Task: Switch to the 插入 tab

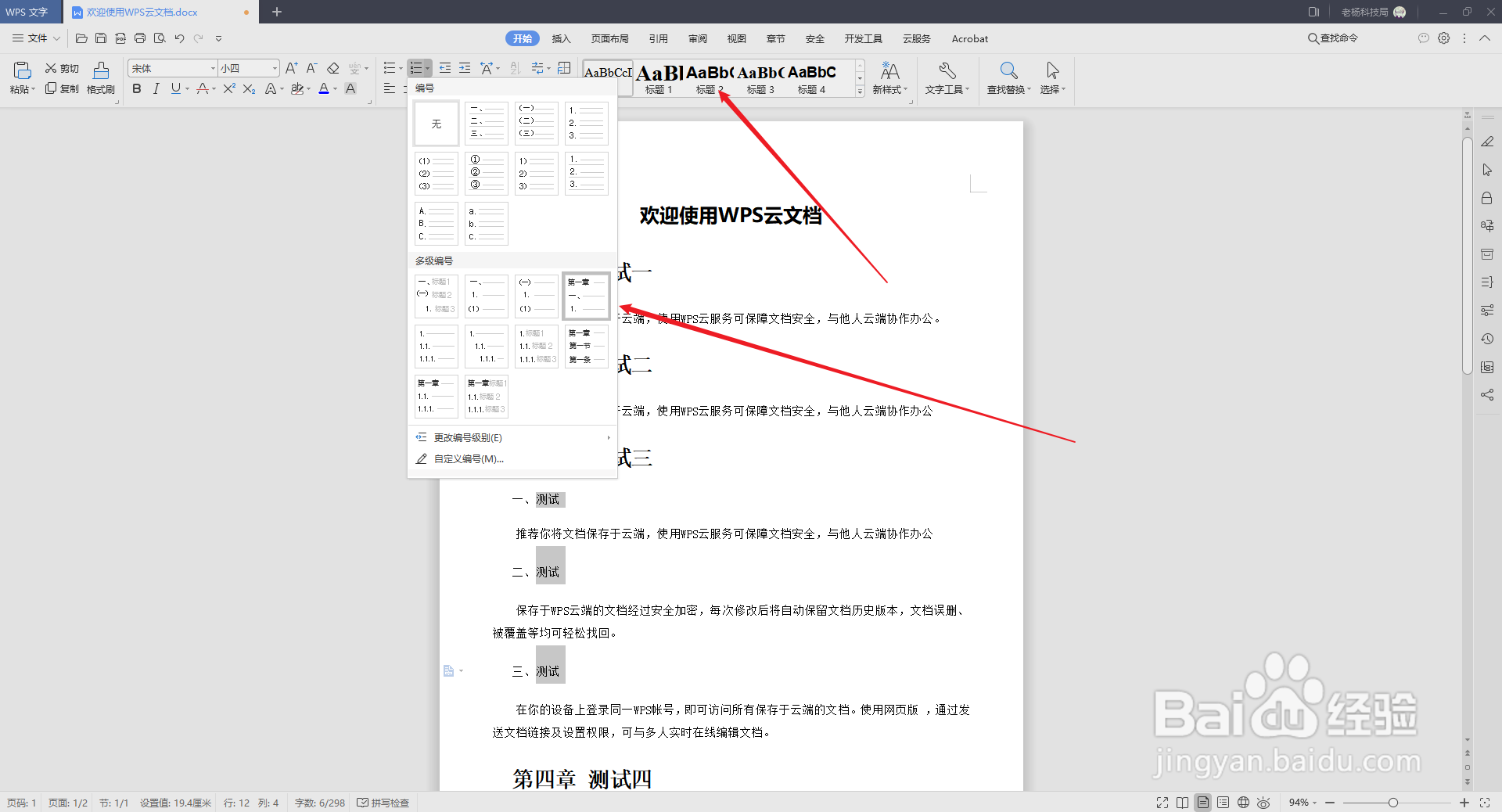Action: (x=562, y=38)
